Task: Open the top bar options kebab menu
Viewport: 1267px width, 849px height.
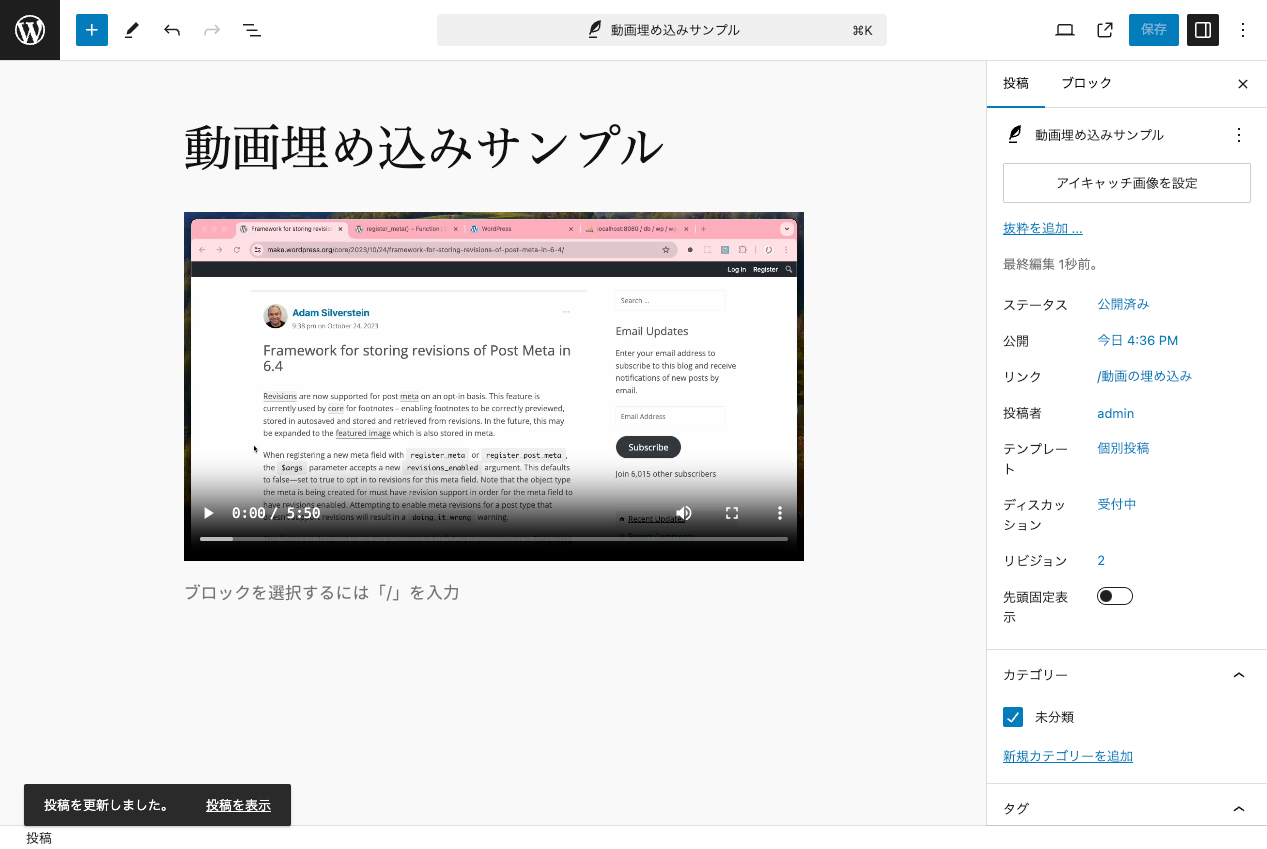Action: 1243,30
